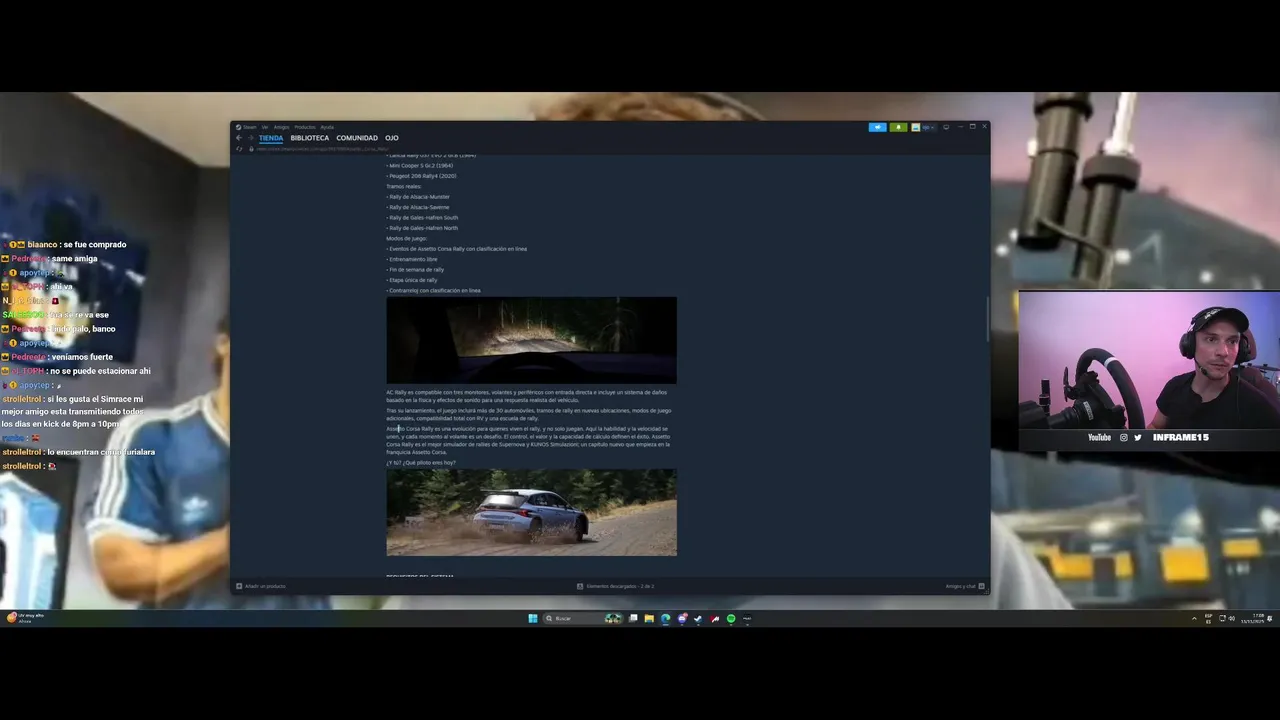
Task: Select text 'Fin de semana de rally'
Action: pos(415,270)
